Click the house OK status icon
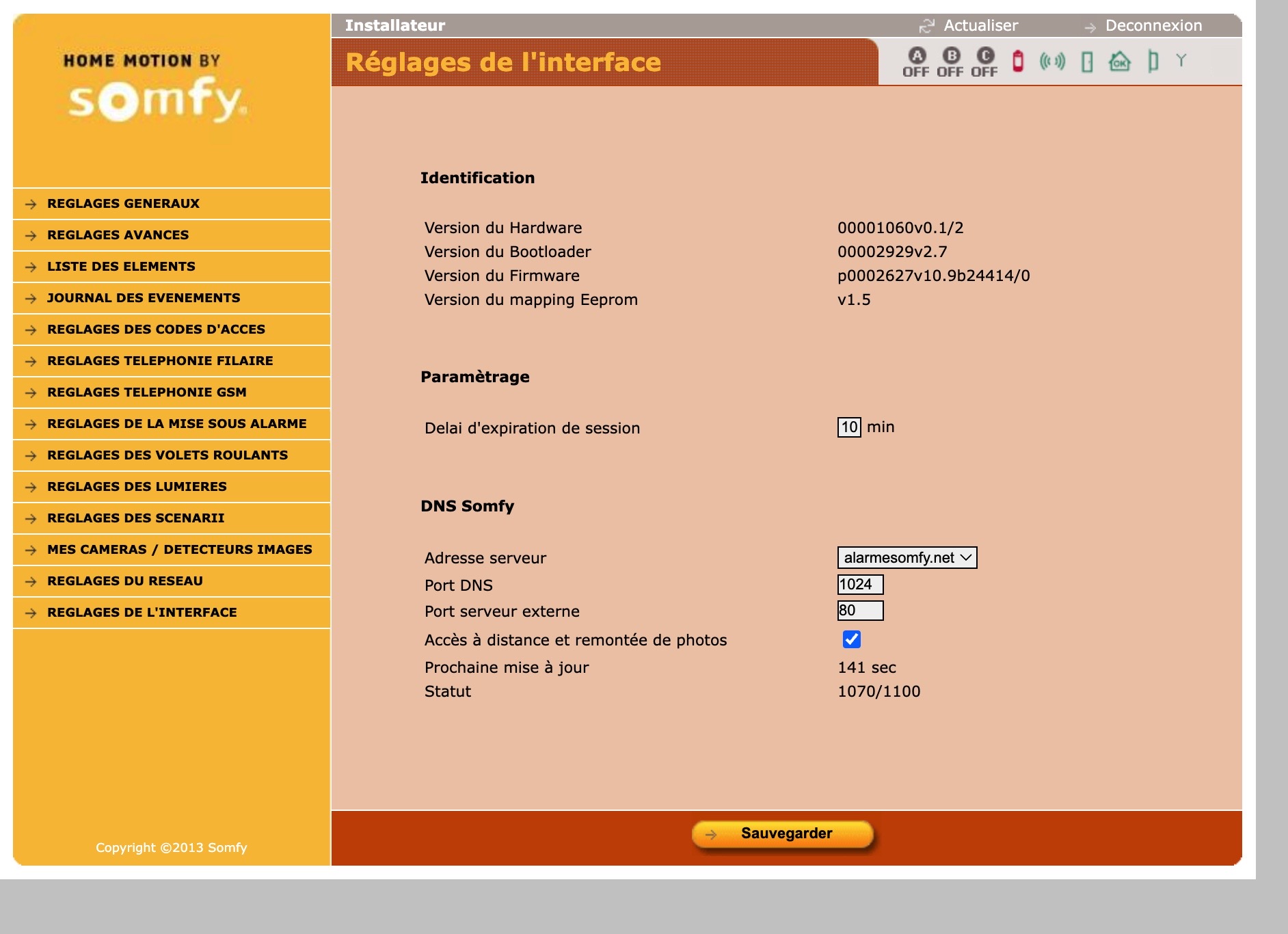The height and width of the screenshot is (934, 1288). [1119, 62]
